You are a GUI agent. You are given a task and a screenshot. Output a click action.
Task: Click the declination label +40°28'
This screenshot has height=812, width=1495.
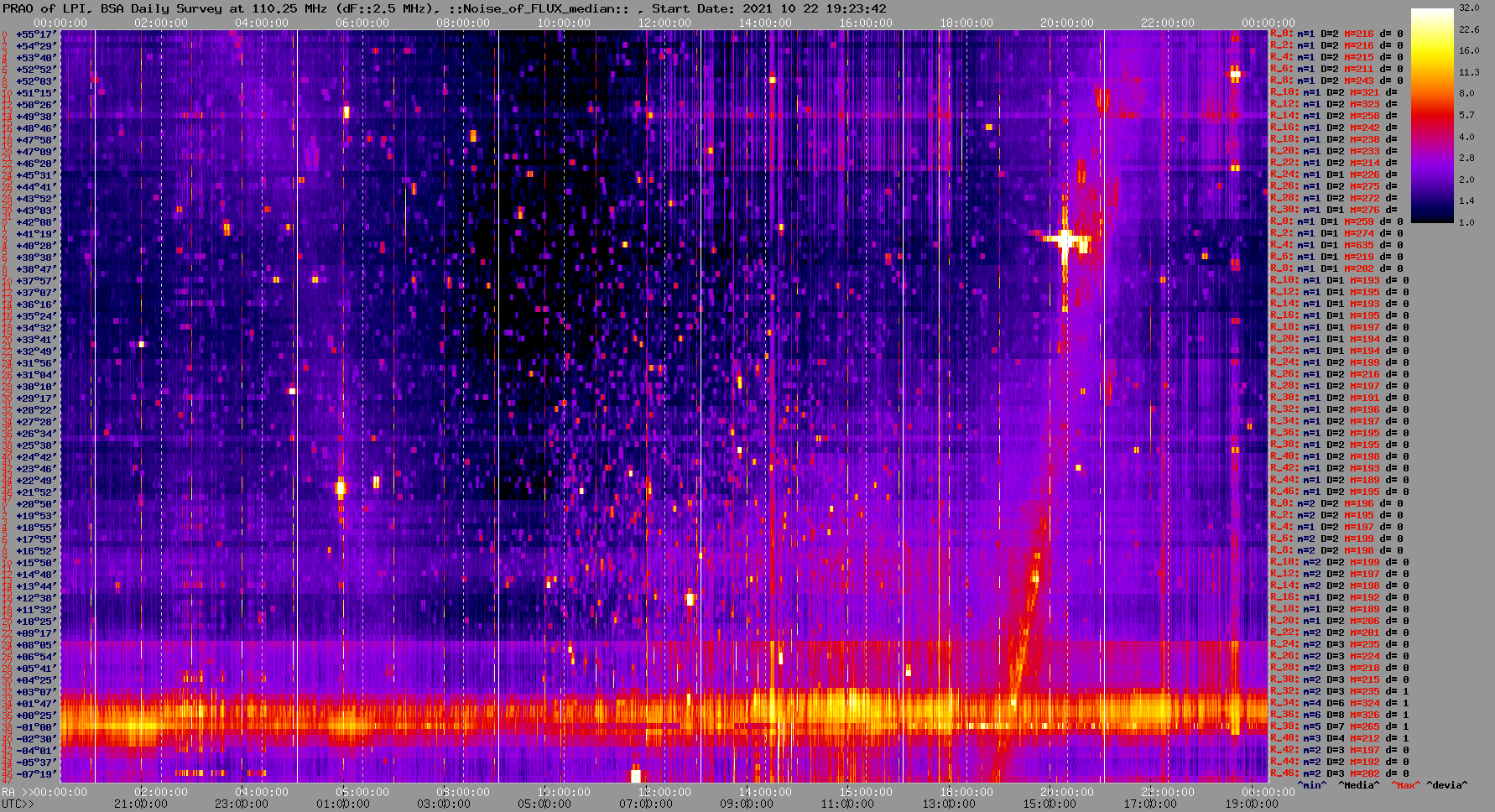(x=35, y=246)
